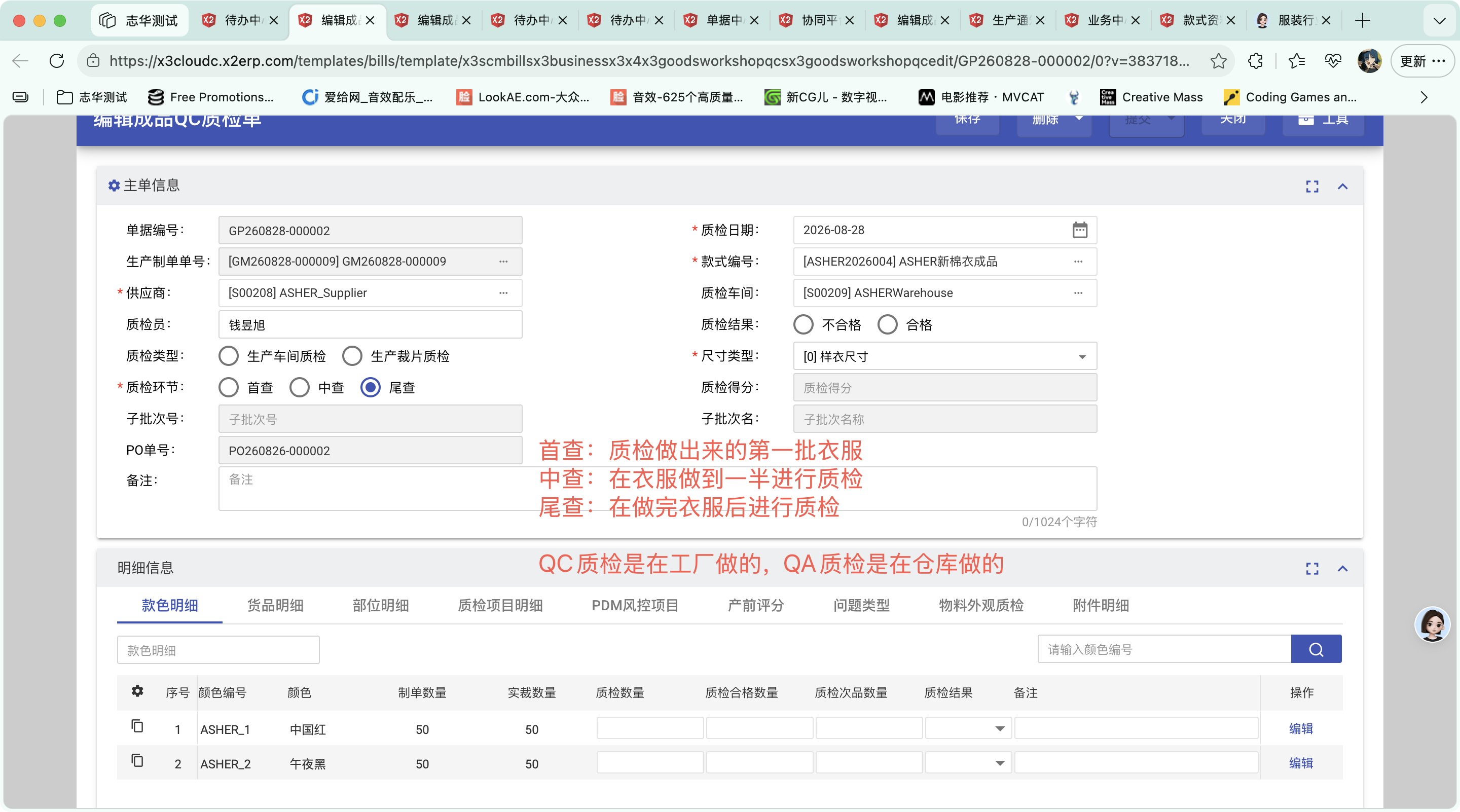Open lookup ellipsis for 款式编号 field
Screen dimensions: 1460x812
coord(1078,261)
